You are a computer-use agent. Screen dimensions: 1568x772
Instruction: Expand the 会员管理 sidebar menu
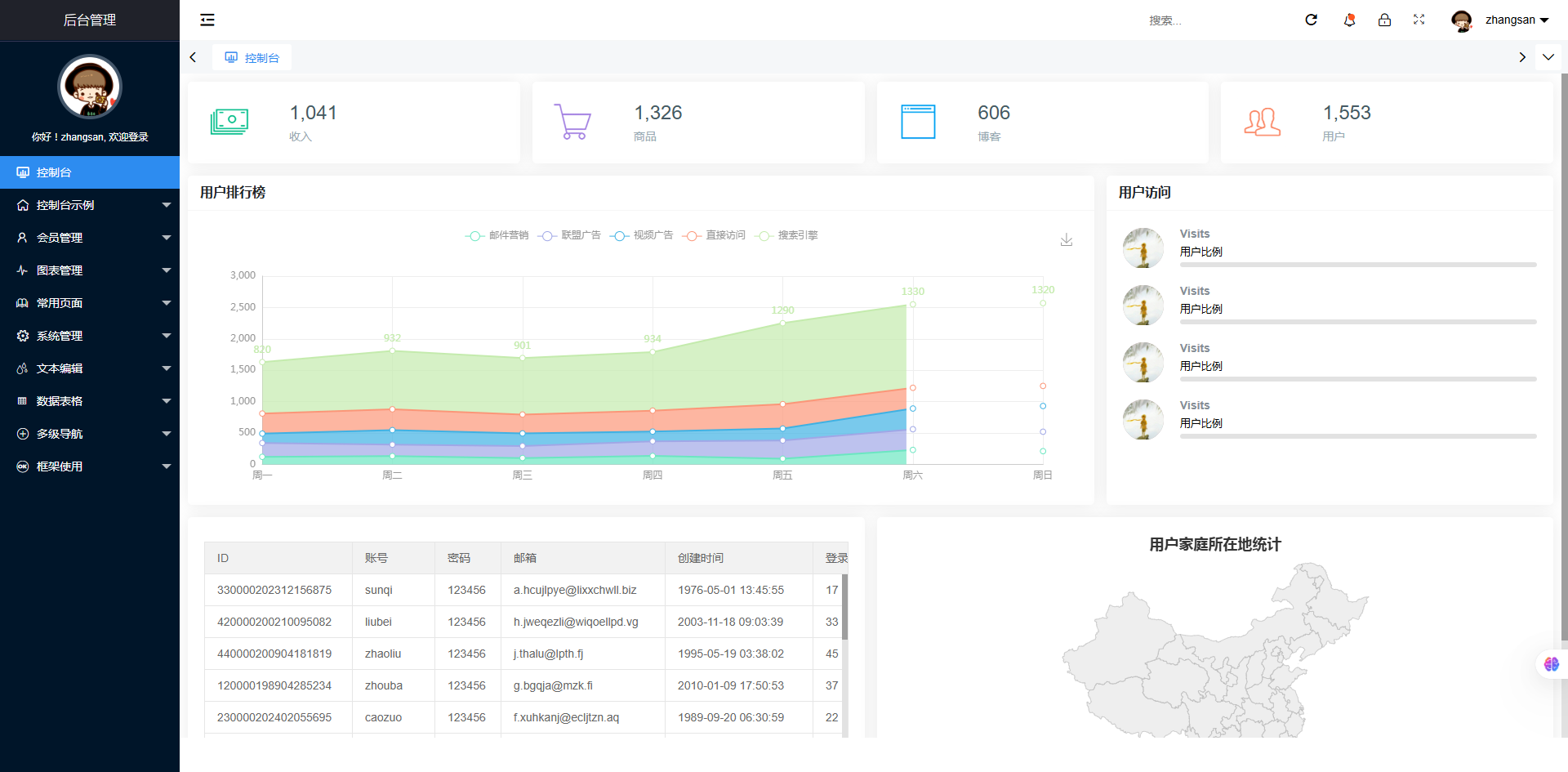(x=90, y=238)
